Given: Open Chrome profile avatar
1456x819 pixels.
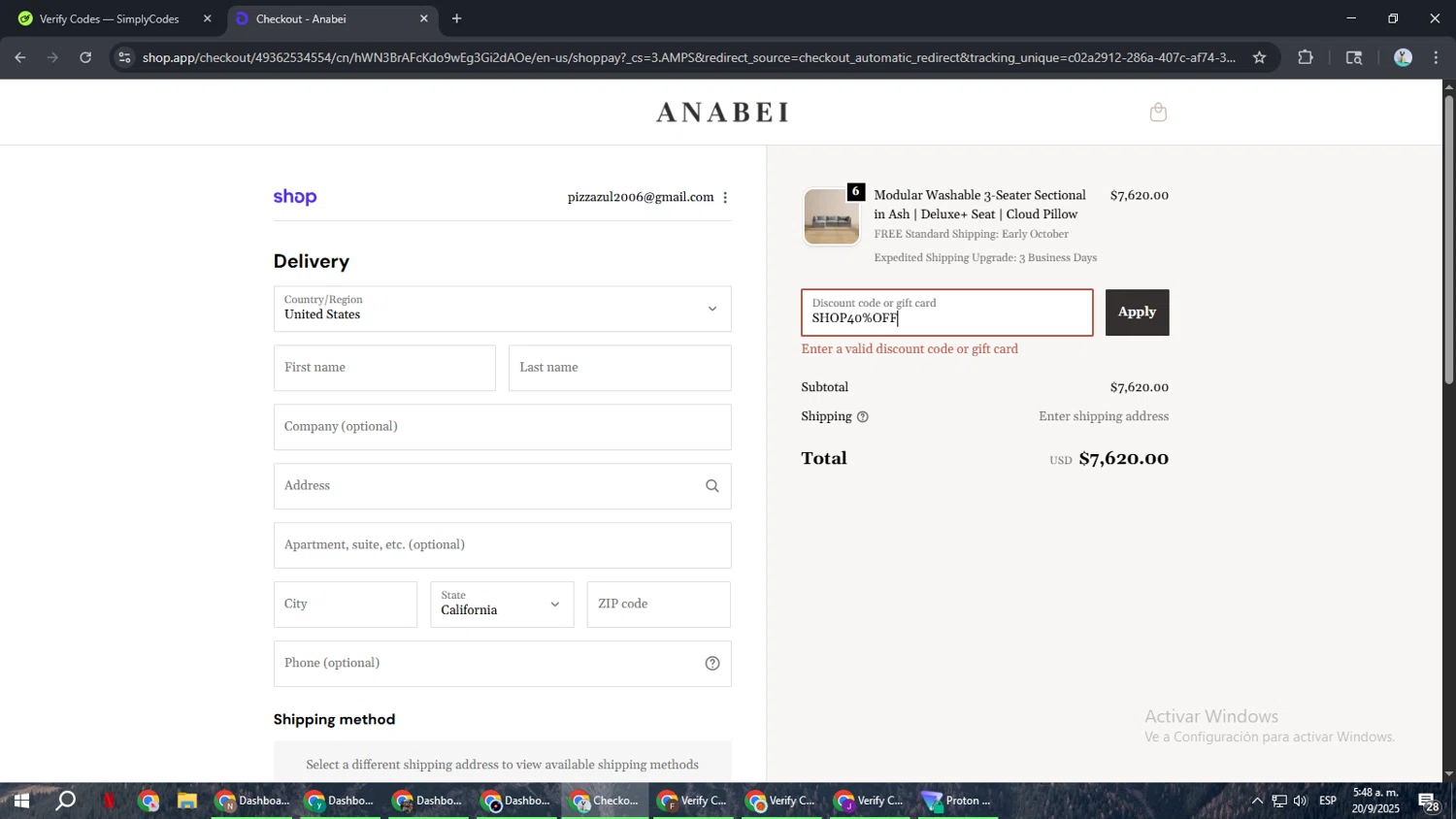Looking at the screenshot, I should (1403, 58).
